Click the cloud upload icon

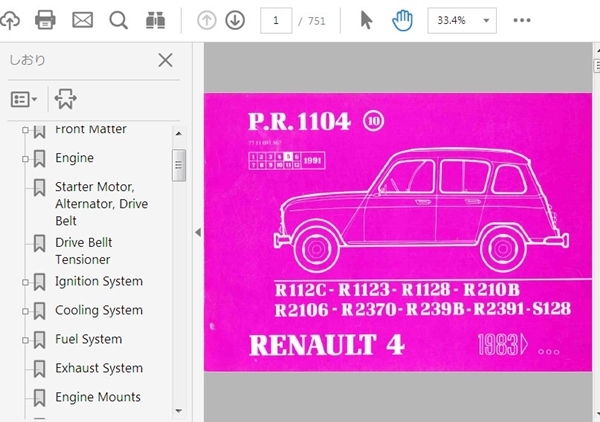click(9, 20)
